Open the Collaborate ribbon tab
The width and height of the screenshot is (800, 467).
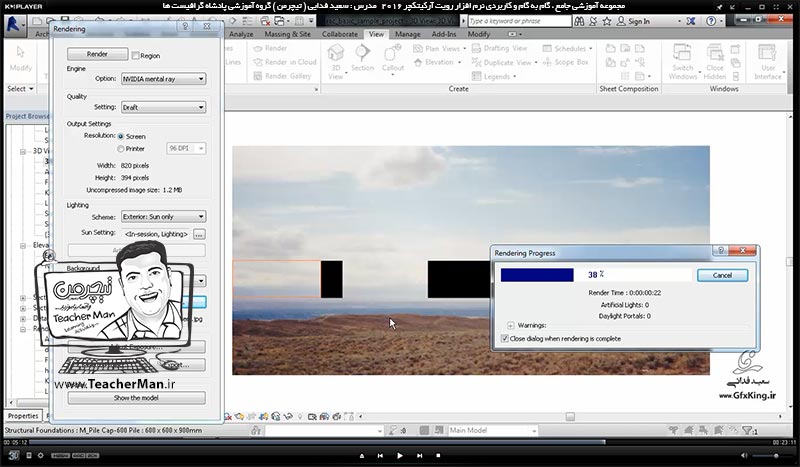340,34
